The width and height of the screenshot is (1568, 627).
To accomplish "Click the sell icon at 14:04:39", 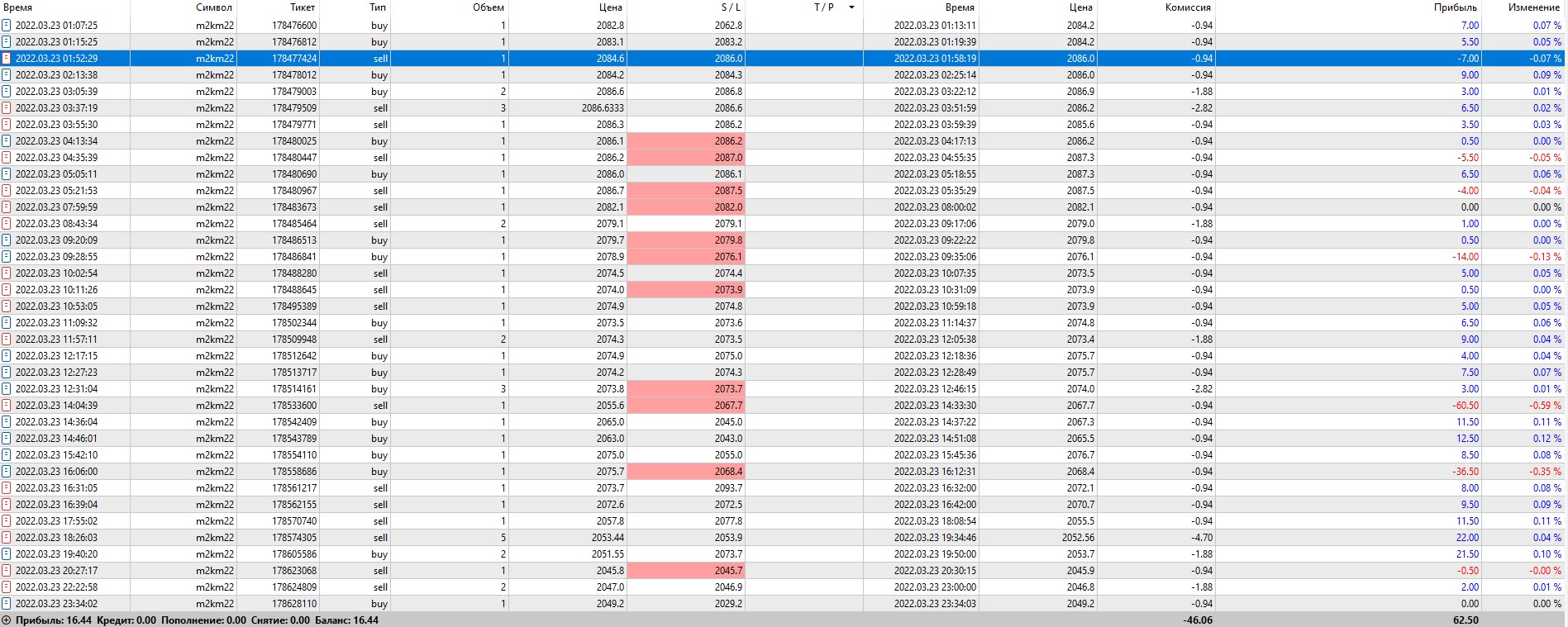I will [x=7, y=406].
